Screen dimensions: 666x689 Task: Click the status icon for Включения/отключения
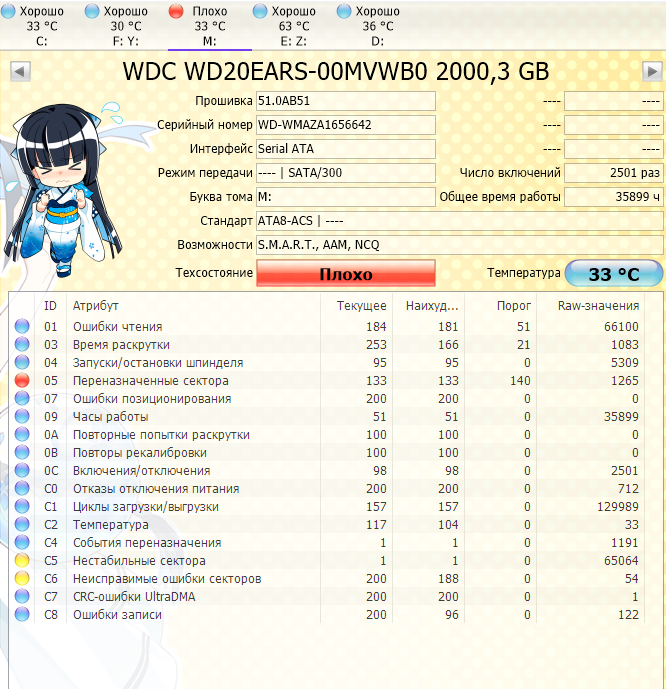[22, 470]
